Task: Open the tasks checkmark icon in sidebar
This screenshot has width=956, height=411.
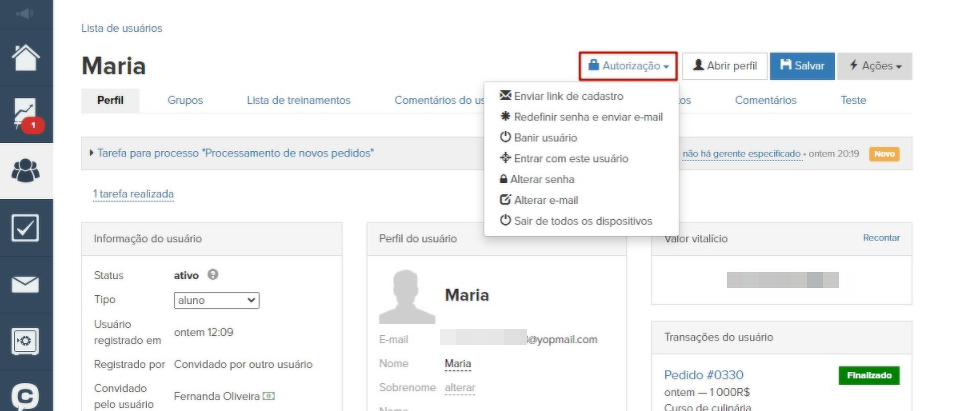Action: (x=26, y=228)
